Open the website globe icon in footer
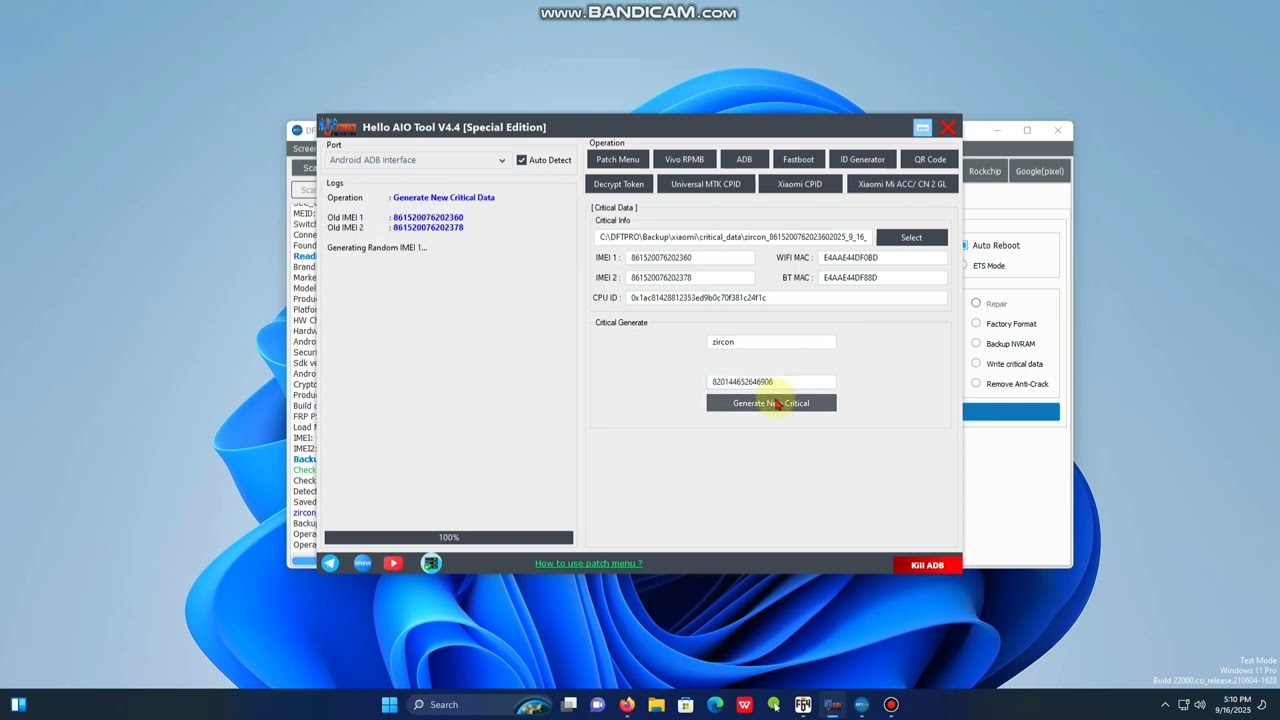Screen dimensions: 1280x720 [x=362, y=563]
